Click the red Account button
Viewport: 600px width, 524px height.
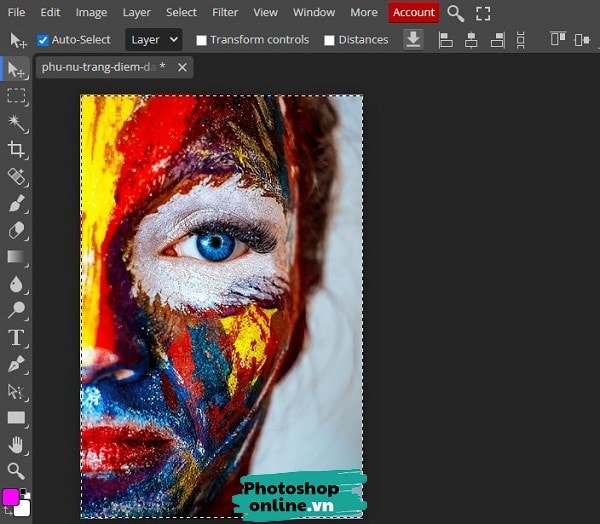tap(413, 12)
